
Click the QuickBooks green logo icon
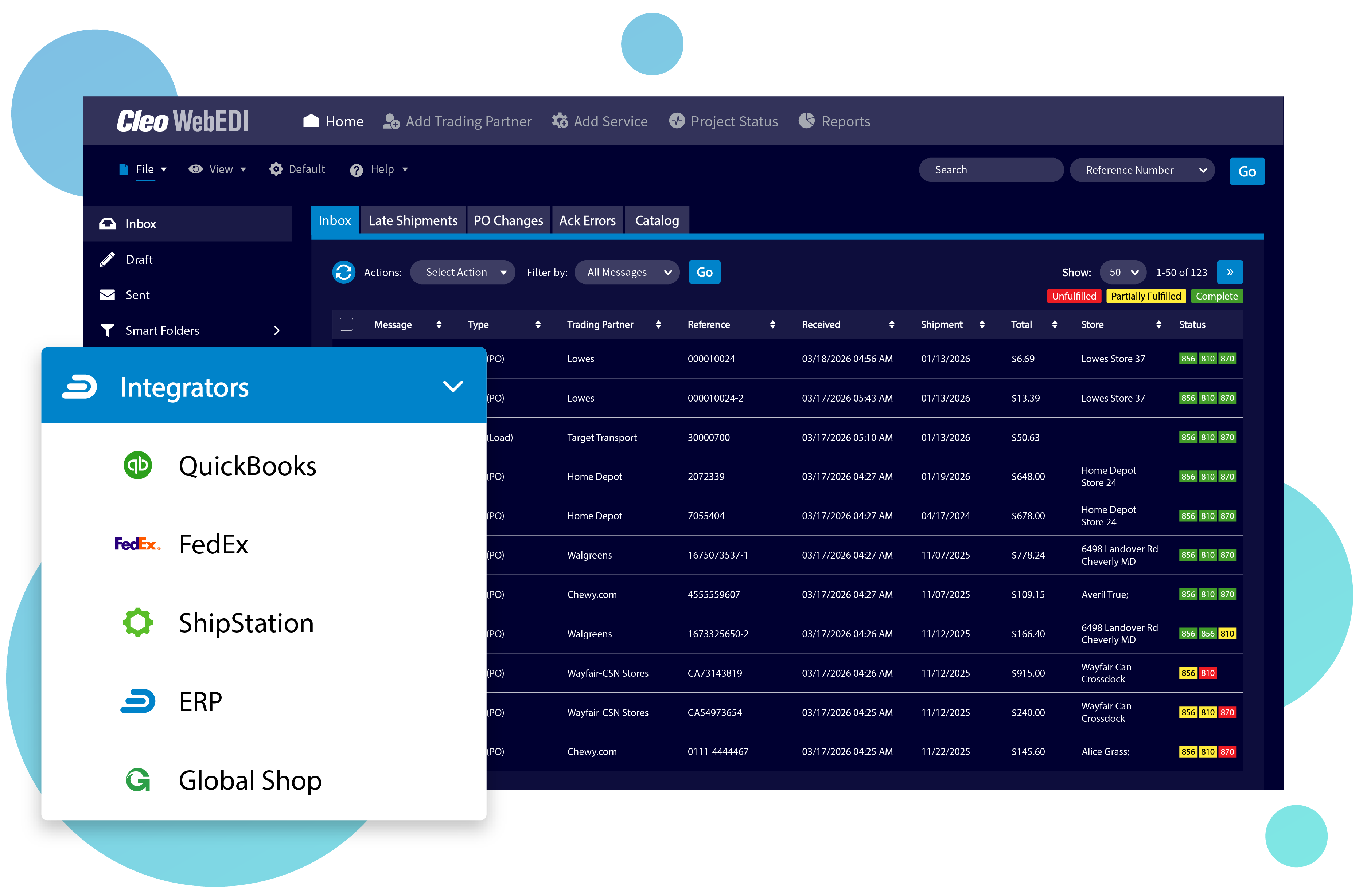pyautogui.click(x=138, y=465)
